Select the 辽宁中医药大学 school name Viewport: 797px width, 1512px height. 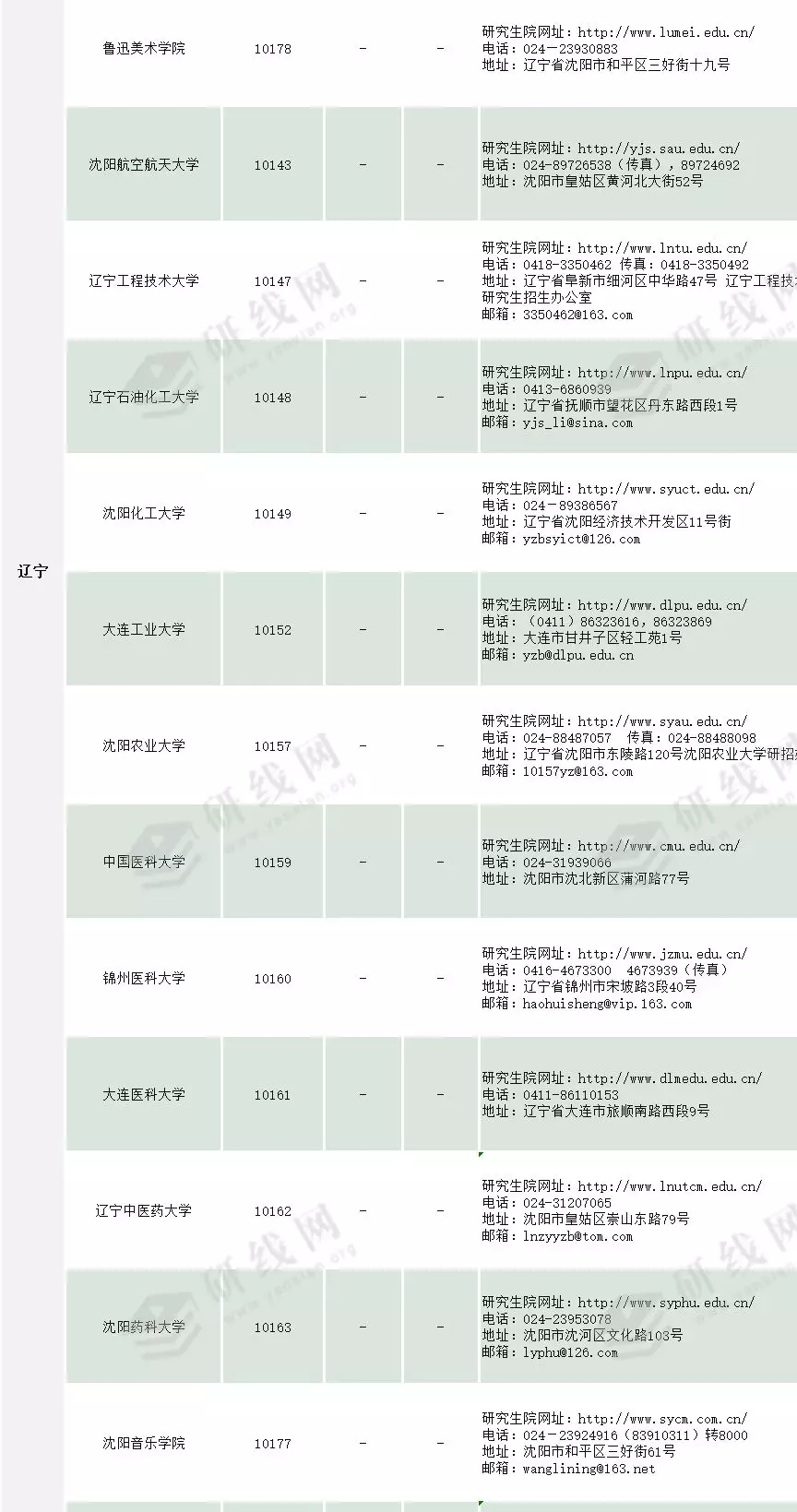click(144, 1210)
